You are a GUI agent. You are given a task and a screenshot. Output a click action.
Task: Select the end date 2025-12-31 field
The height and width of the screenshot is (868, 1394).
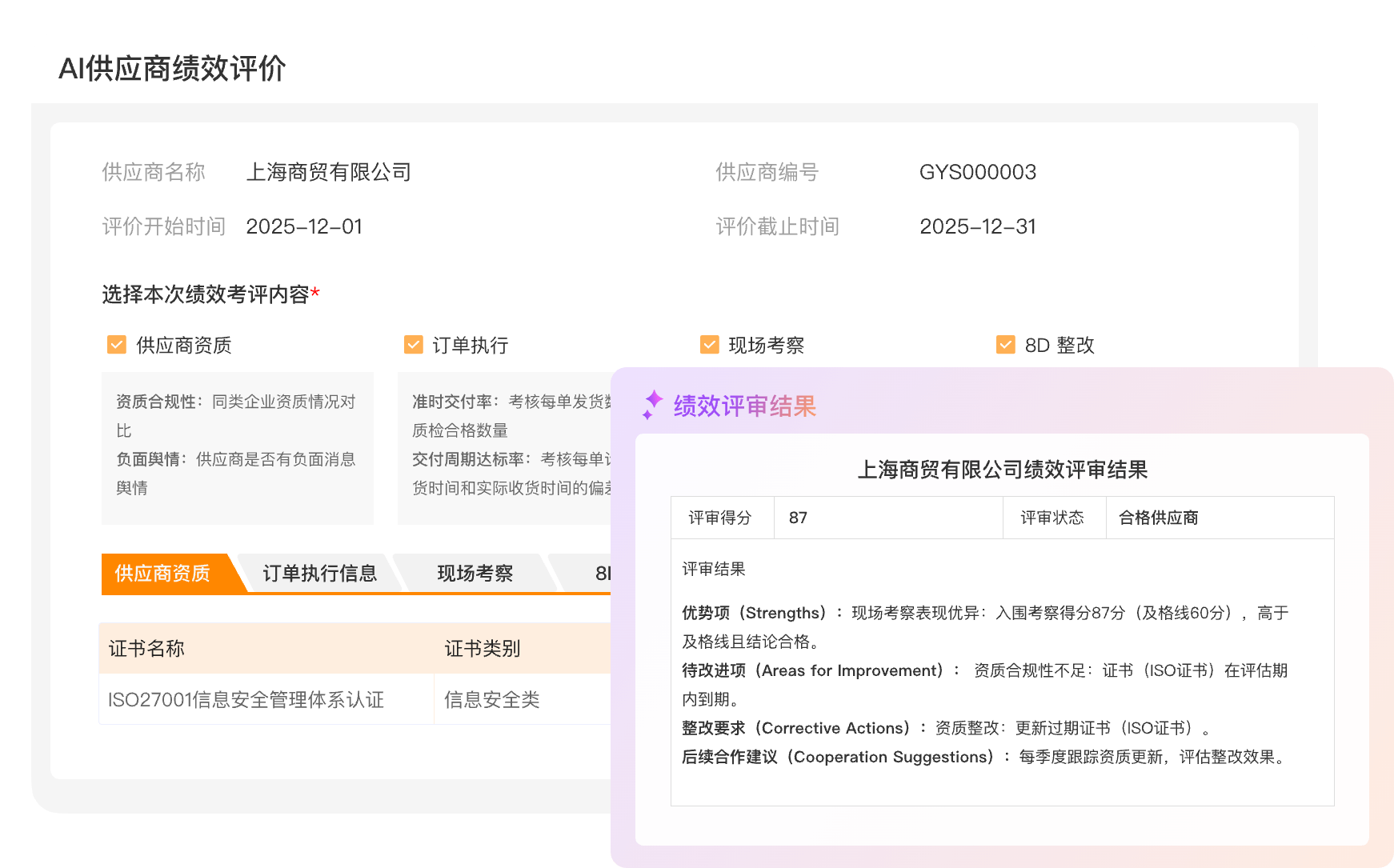point(977,226)
